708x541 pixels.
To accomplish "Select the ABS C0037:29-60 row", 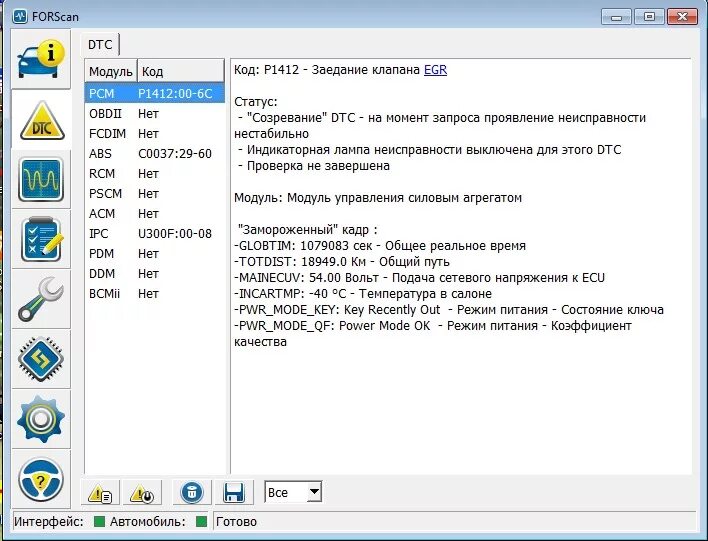I will click(x=154, y=154).
